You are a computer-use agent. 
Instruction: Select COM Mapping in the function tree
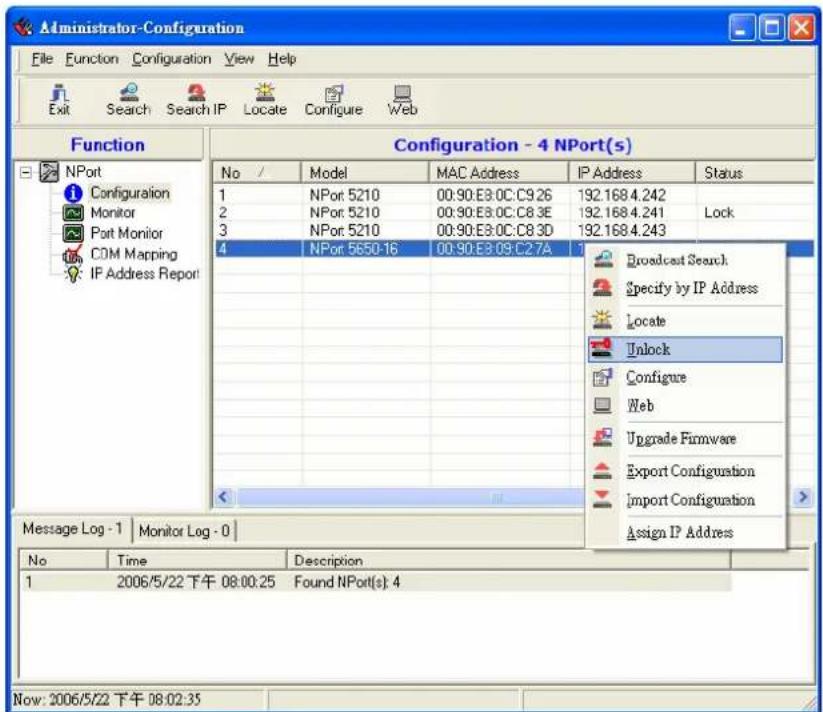[134, 254]
